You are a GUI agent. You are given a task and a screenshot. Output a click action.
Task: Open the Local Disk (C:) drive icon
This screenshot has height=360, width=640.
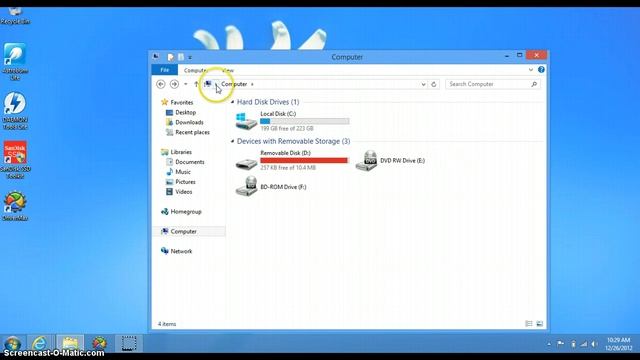[x=246, y=121]
